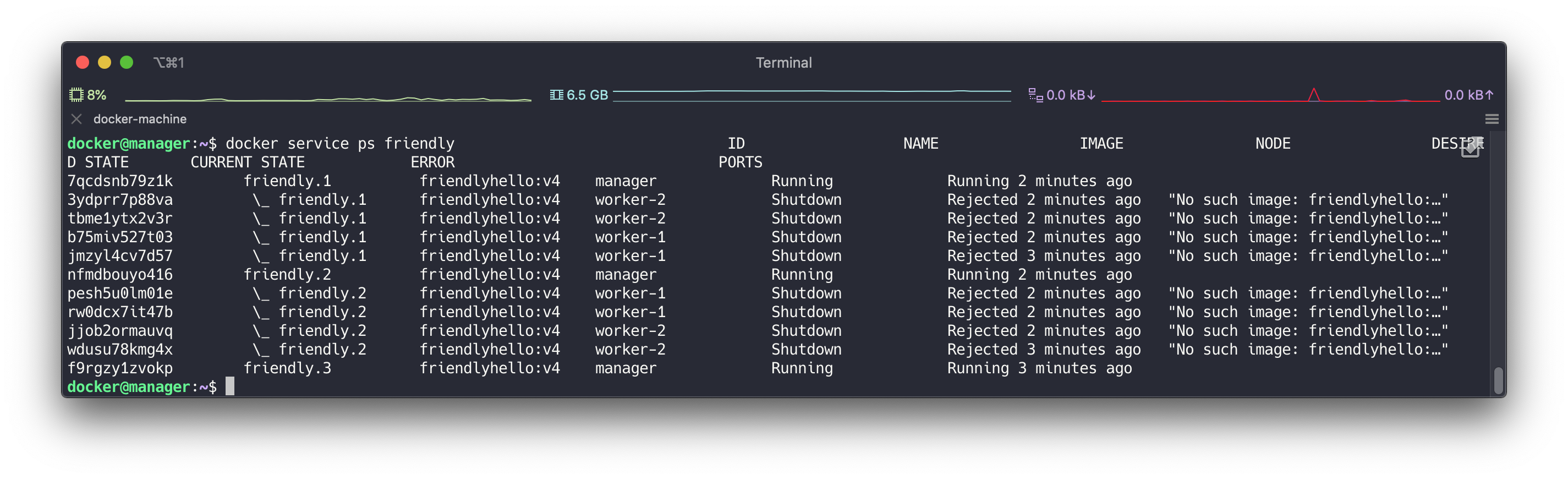Click the NODE column header

pyautogui.click(x=1273, y=143)
